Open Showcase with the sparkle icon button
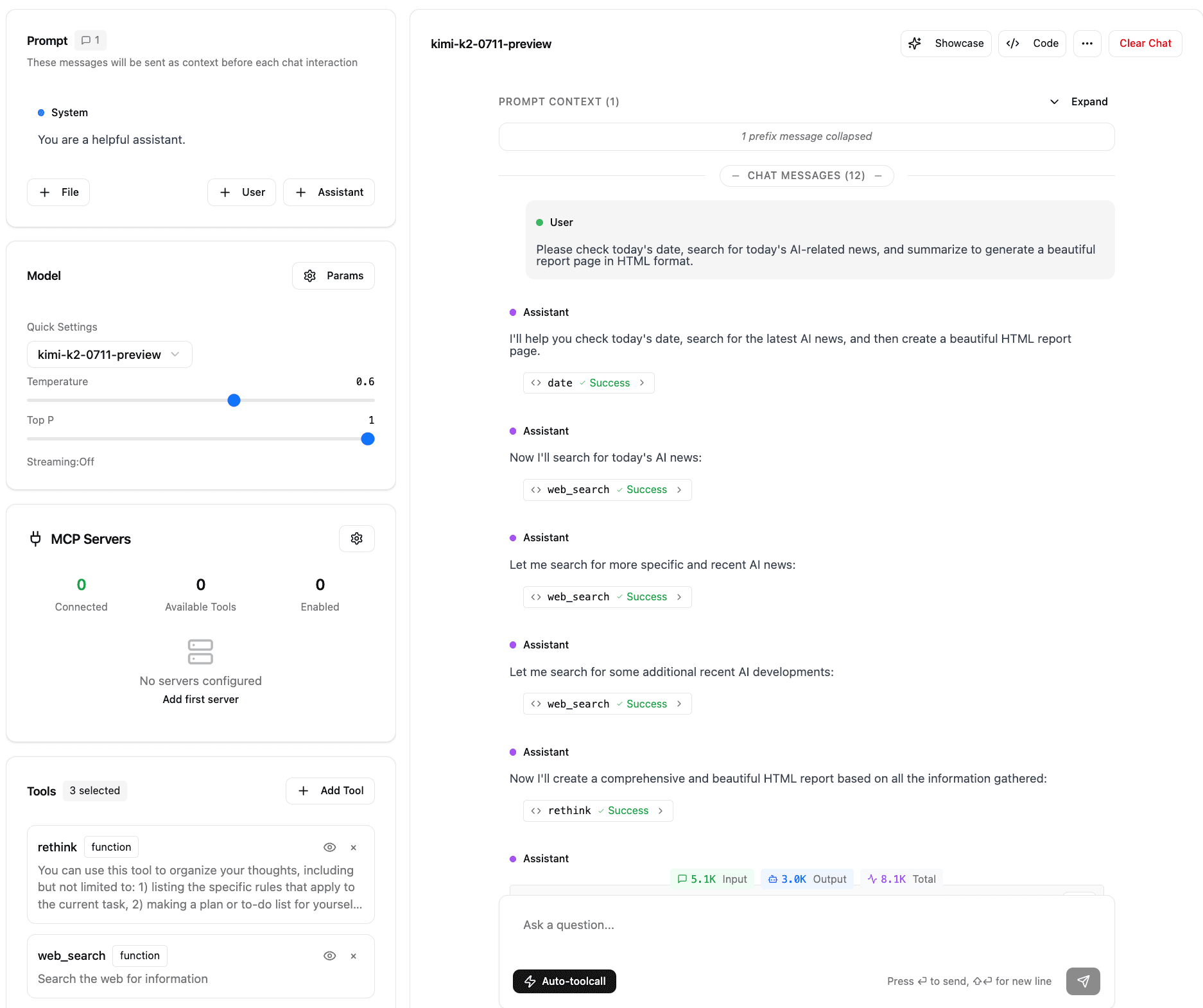The height and width of the screenshot is (1008, 1203). (x=946, y=44)
